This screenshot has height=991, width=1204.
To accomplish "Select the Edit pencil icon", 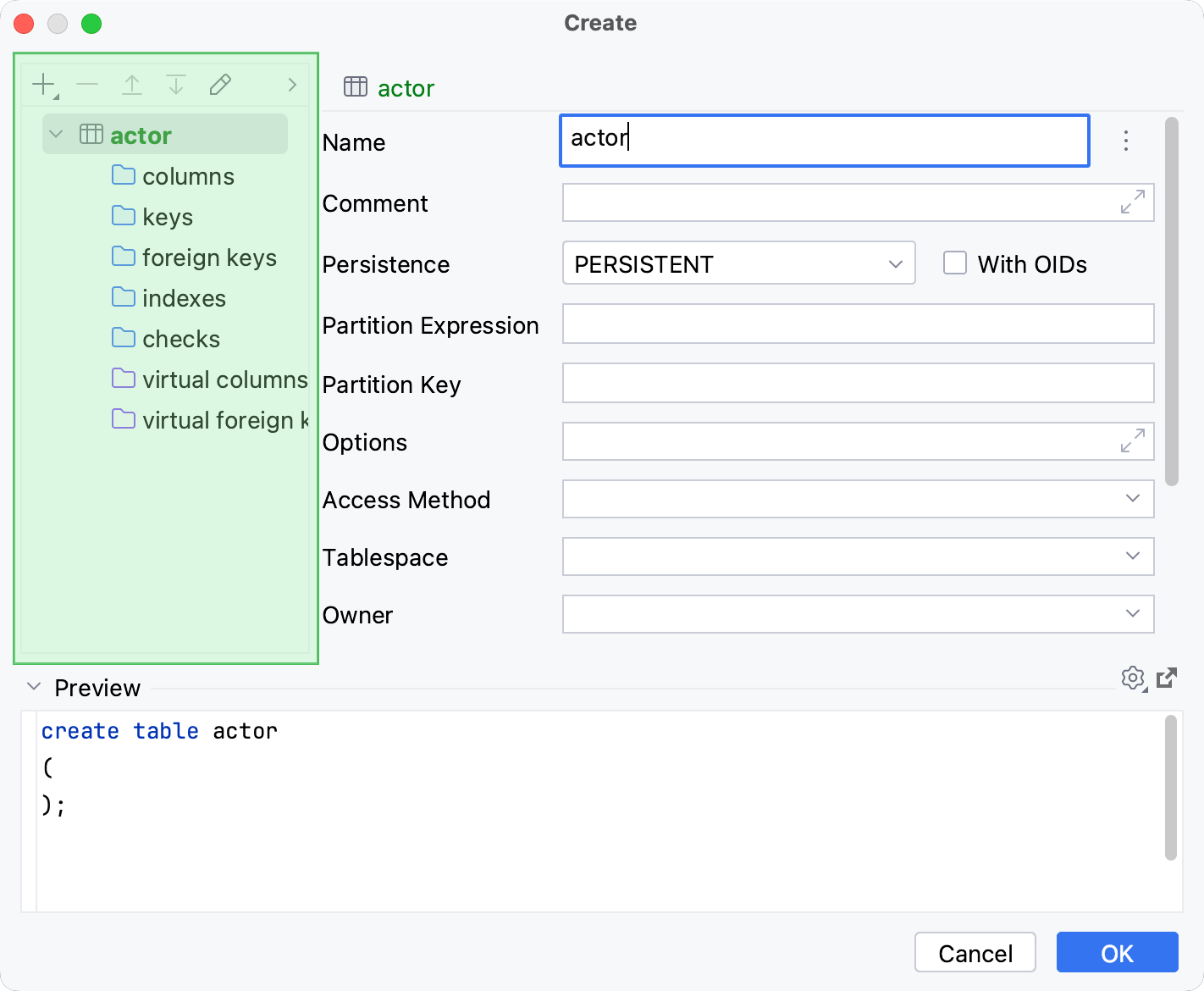I will click(x=220, y=84).
